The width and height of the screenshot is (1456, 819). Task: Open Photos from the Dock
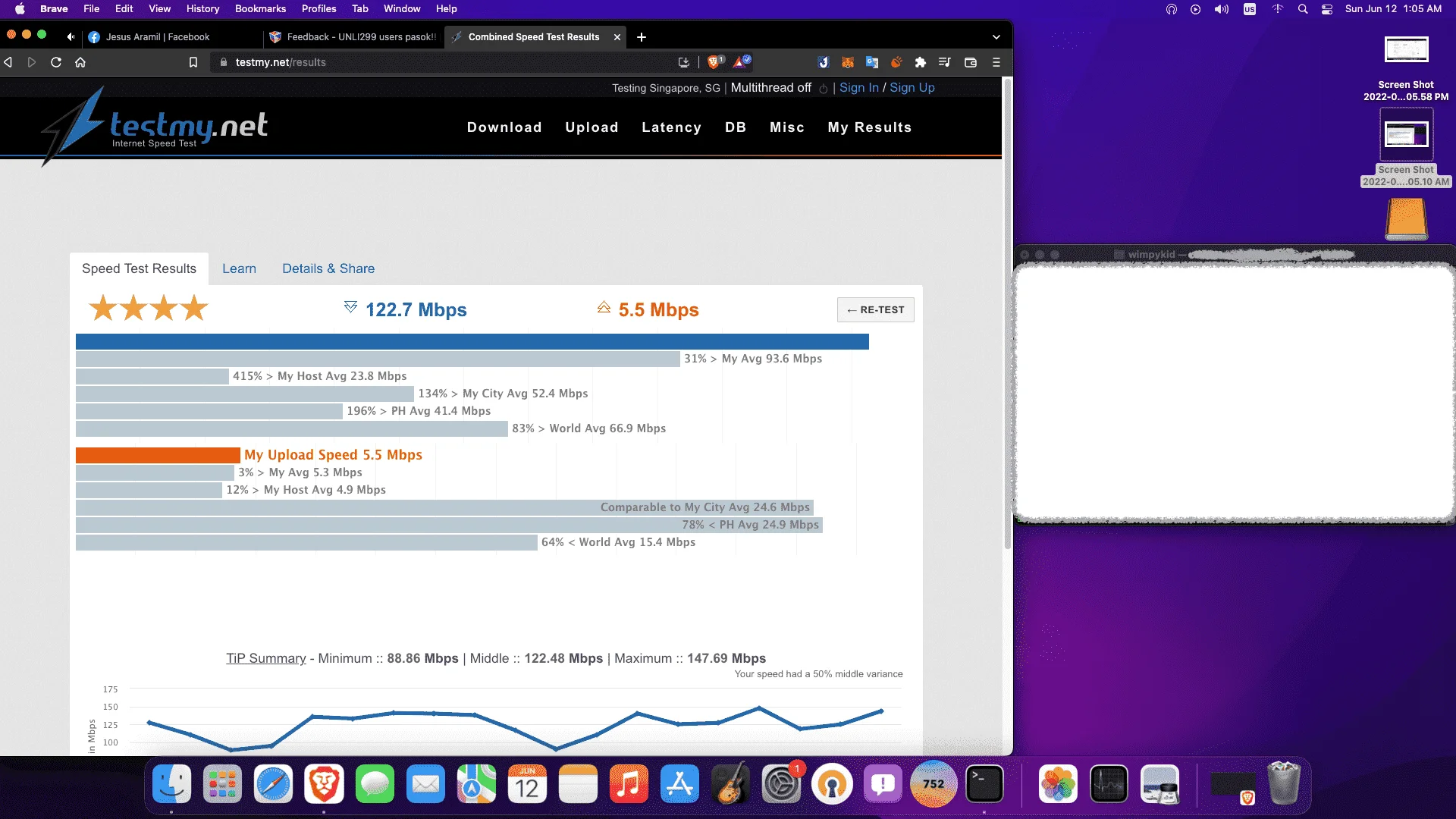(1058, 784)
